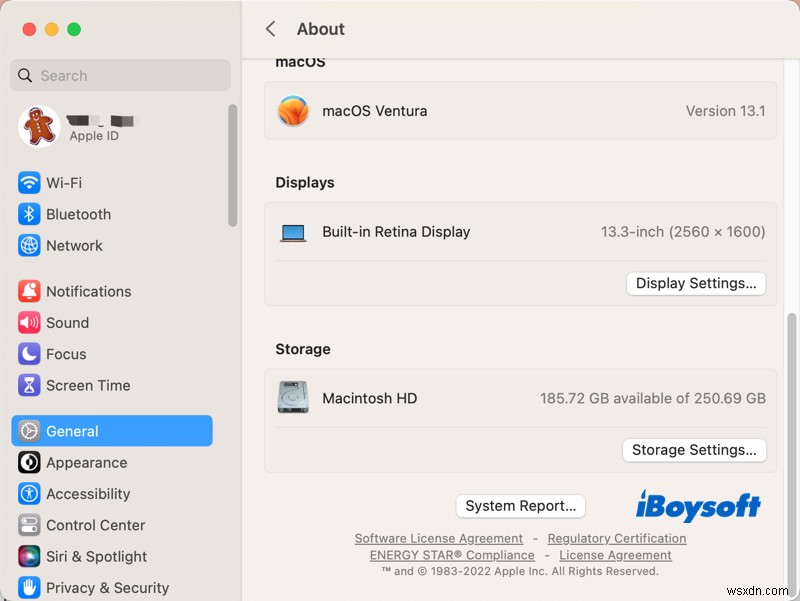800x601 pixels.
Task: Click the Built-in Retina Display laptop icon
Action: [x=293, y=233]
